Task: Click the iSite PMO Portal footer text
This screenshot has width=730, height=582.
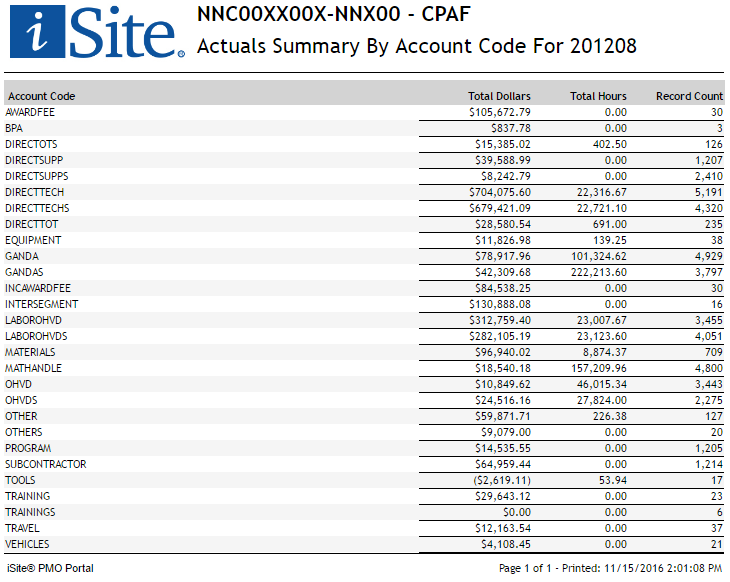Action: (50, 568)
